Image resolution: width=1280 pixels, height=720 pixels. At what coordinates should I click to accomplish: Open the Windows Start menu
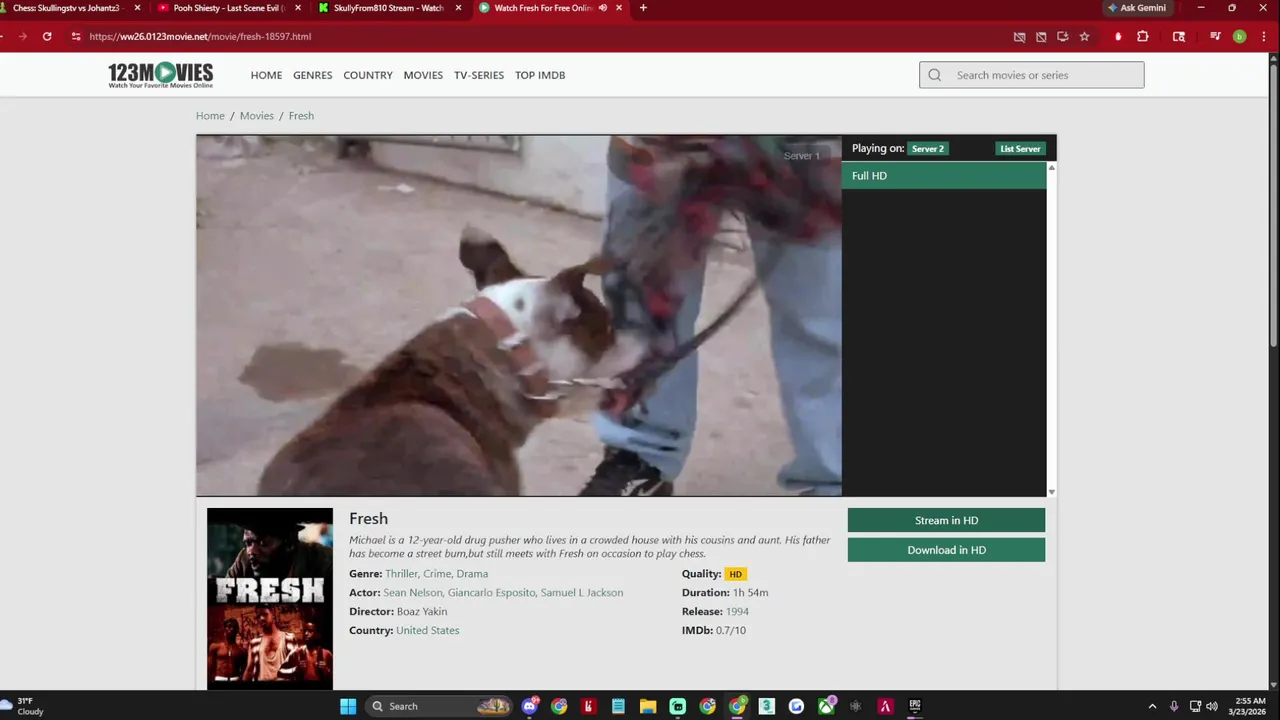pos(348,706)
